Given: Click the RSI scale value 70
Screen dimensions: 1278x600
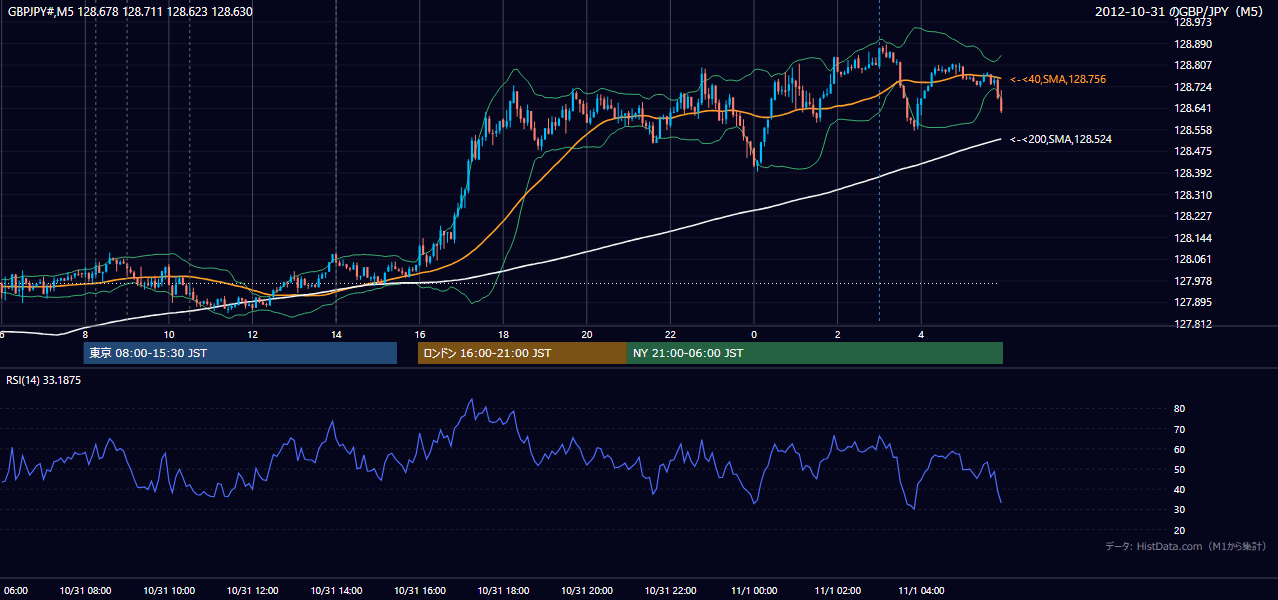Looking at the screenshot, I should tap(1180, 429).
